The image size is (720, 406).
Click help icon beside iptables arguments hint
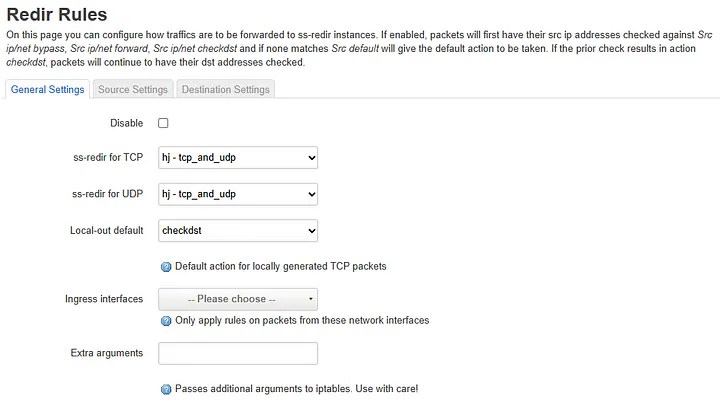166,388
